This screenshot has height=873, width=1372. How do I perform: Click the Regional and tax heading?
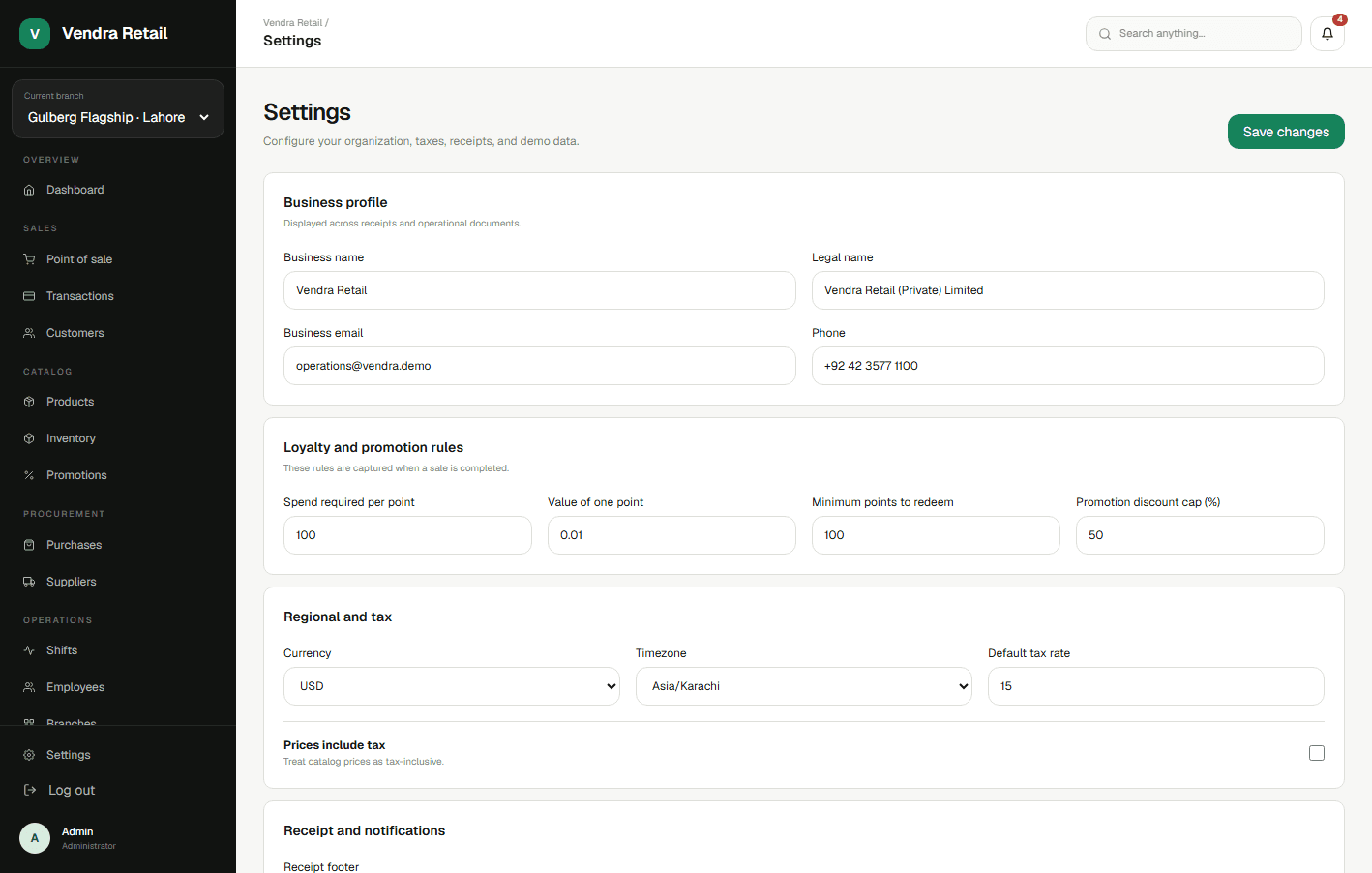(338, 617)
